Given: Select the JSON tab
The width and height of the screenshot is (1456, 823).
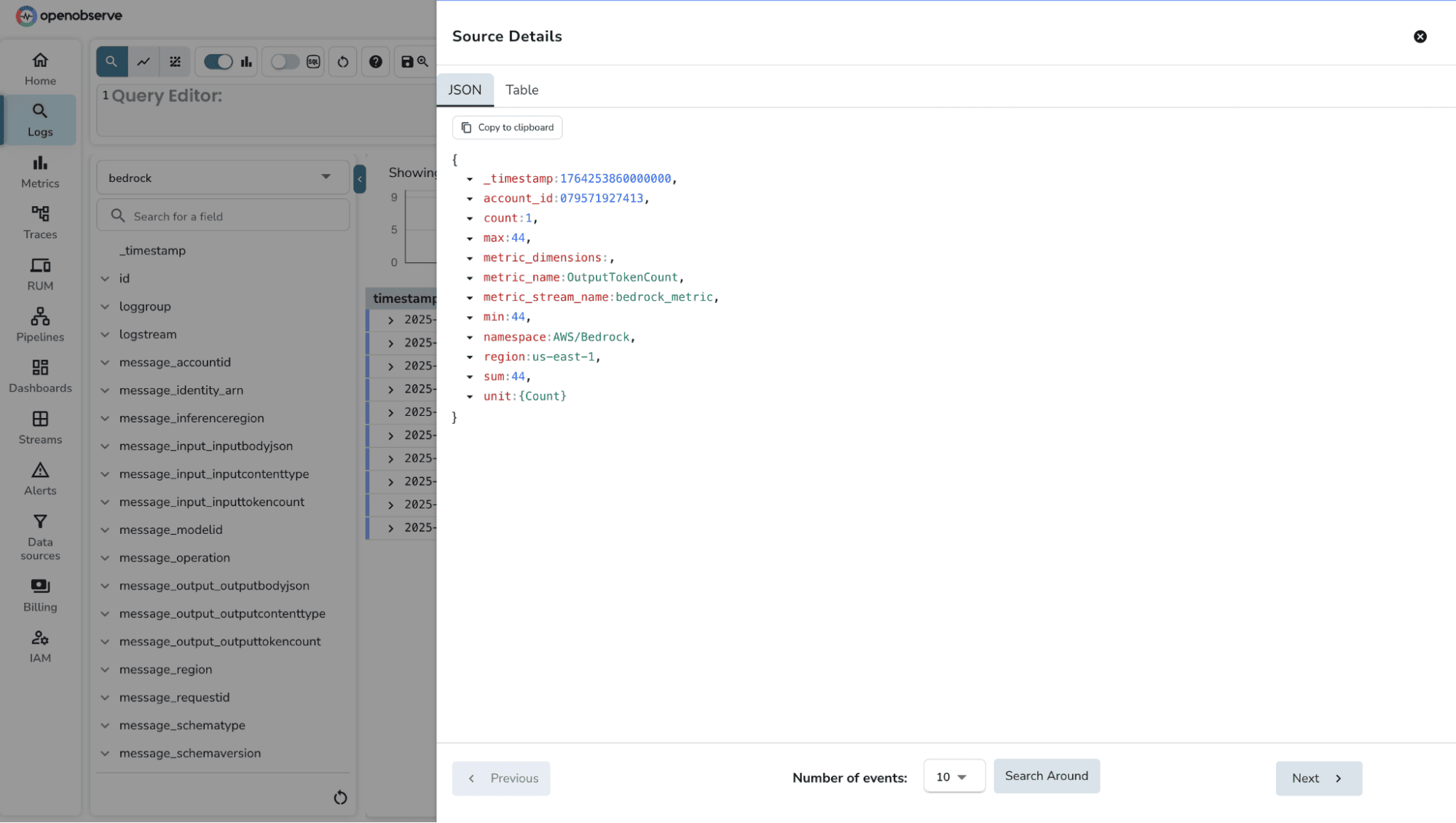Looking at the screenshot, I should [465, 90].
